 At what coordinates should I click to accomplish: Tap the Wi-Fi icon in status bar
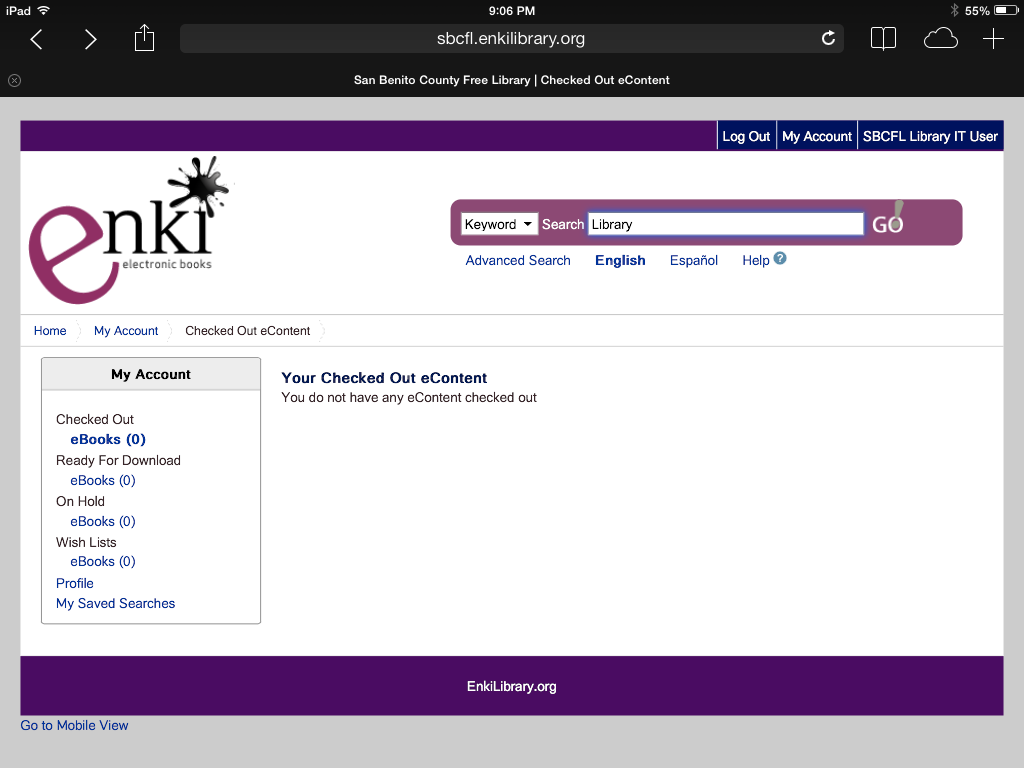(44, 10)
